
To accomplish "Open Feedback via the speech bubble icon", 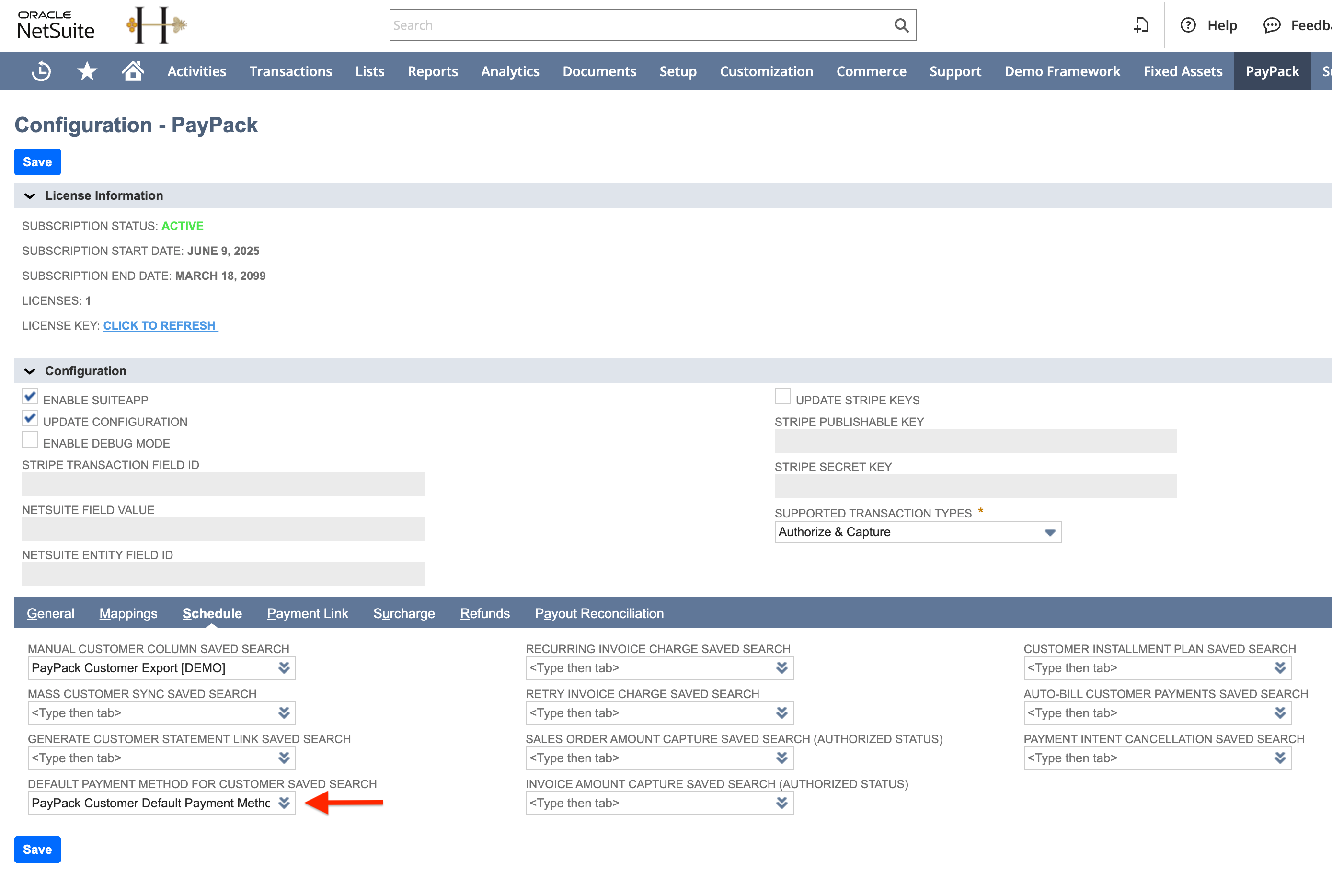I will [x=1272, y=25].
